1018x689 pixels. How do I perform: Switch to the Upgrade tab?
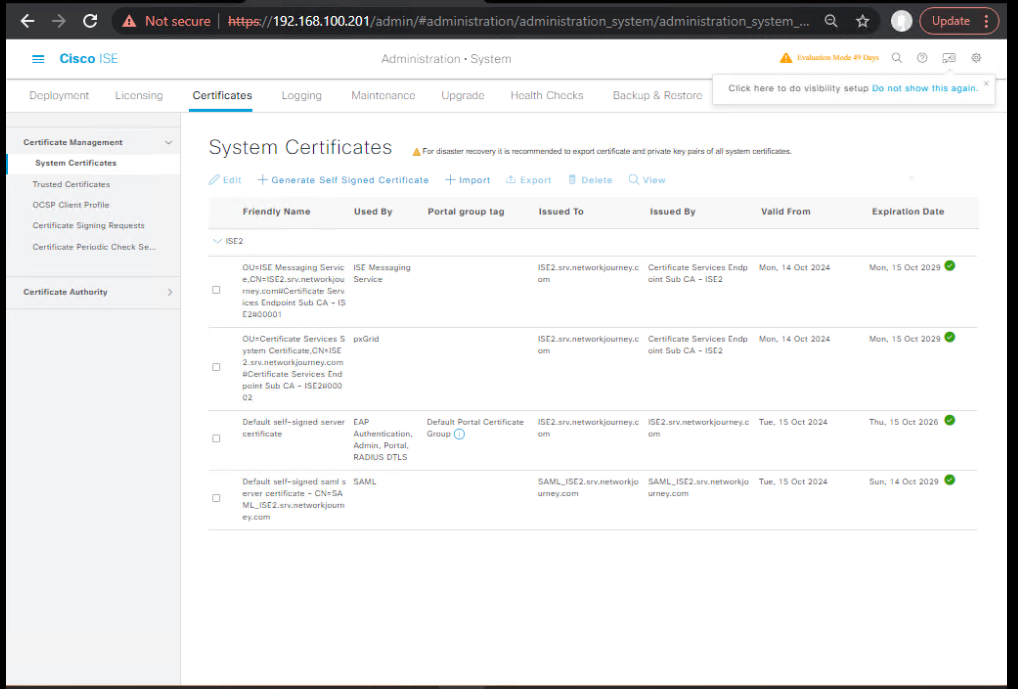[x=463, y=95]
